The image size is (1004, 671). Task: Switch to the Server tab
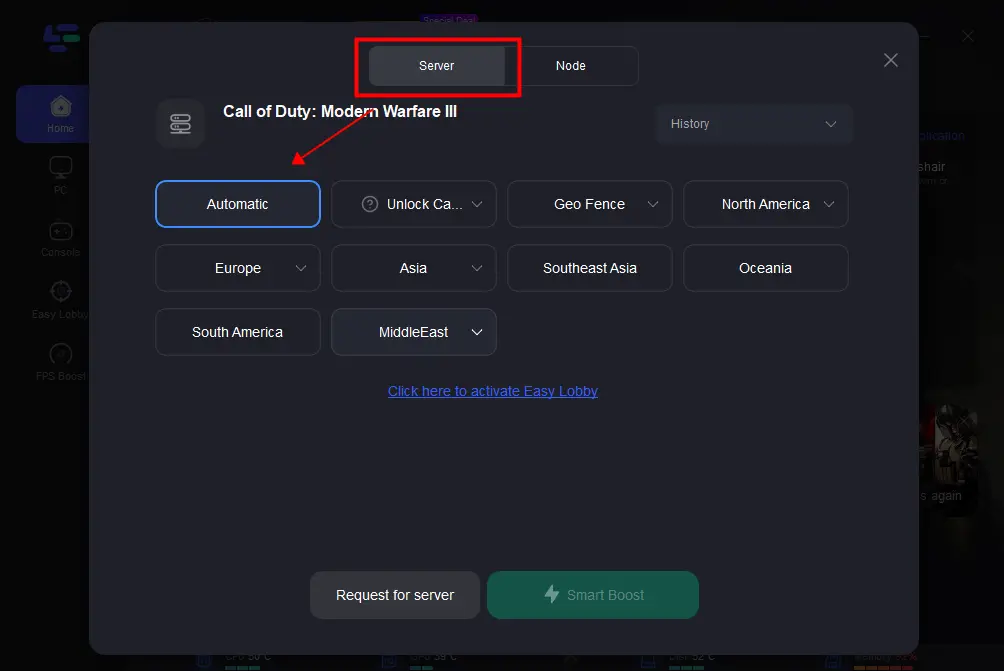tap(437, 66)
